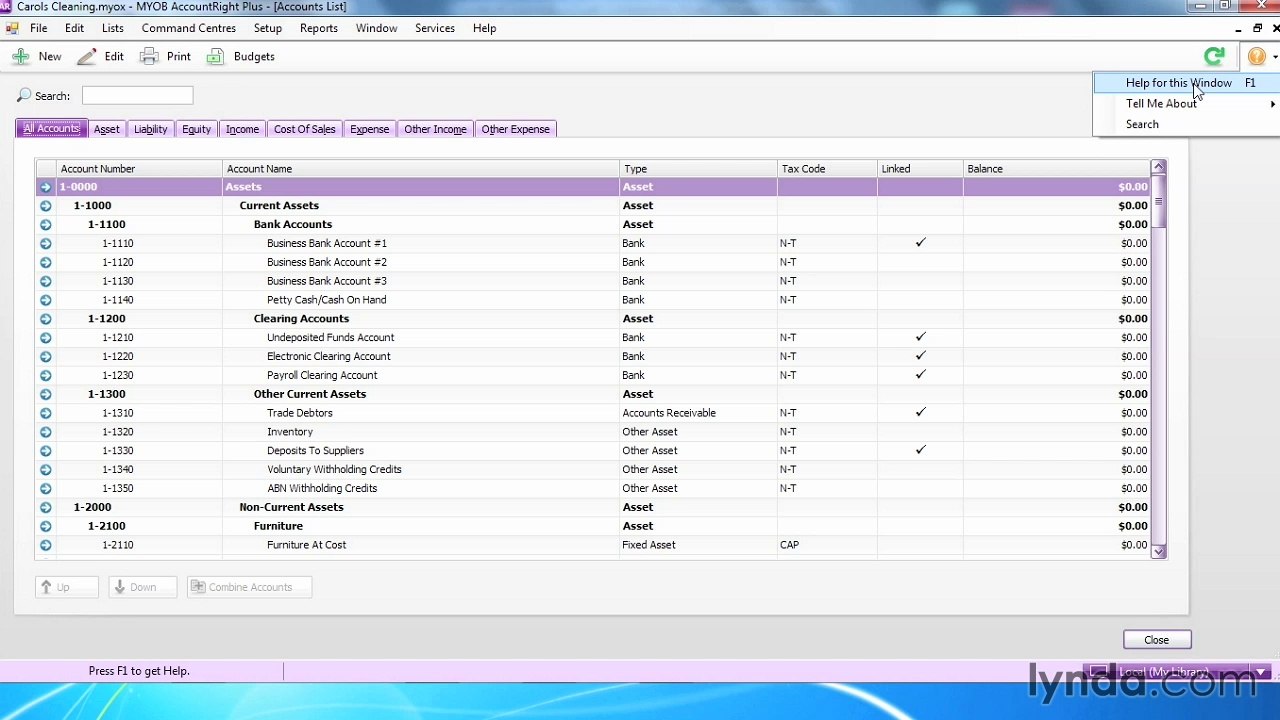Click the Balance column header
The image size is (1280, 720).
click(x=1057, y=169)
